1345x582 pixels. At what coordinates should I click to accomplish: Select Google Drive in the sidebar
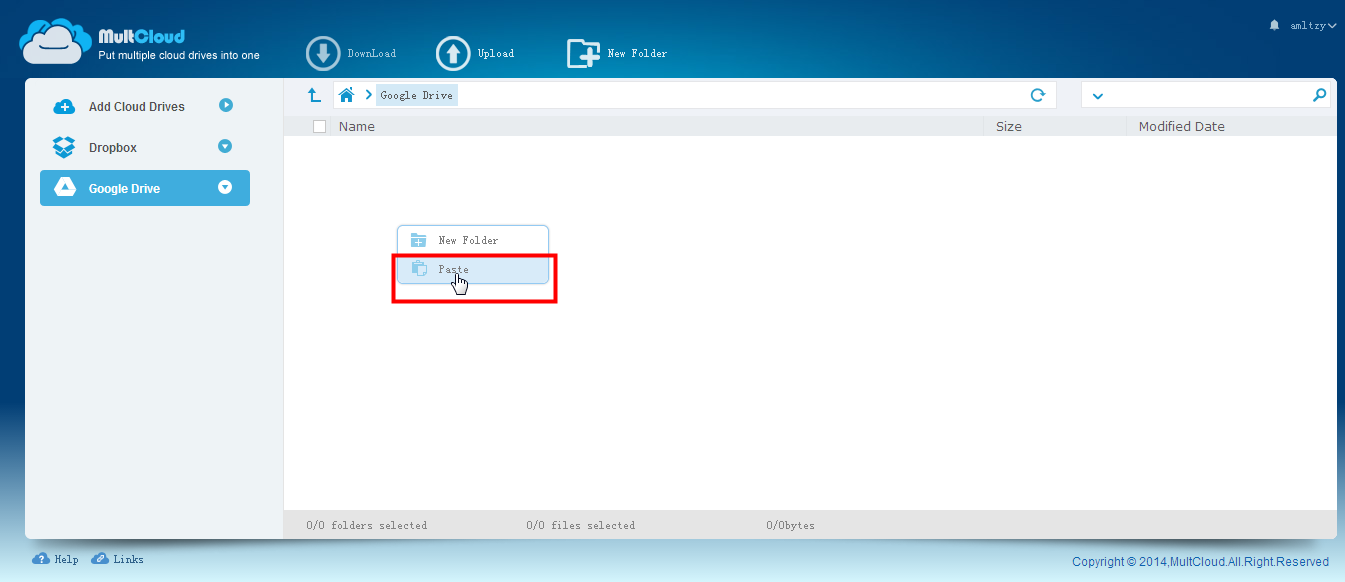coord(145,188)
